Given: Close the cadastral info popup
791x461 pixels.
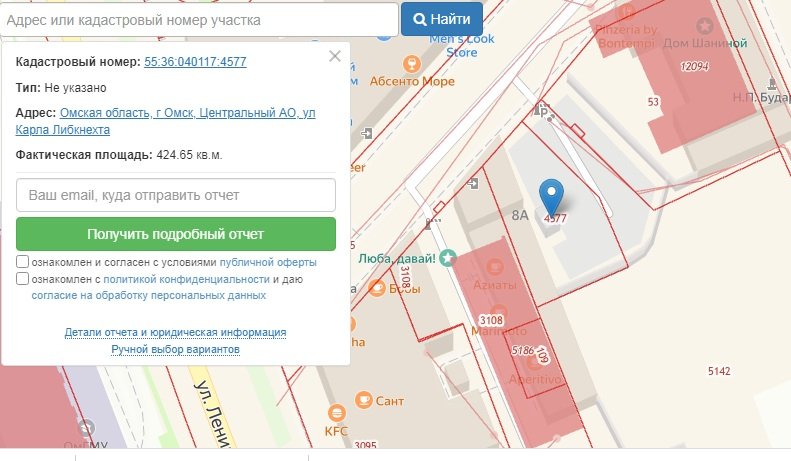Looking at the screenshot, I should click(335, 56).
